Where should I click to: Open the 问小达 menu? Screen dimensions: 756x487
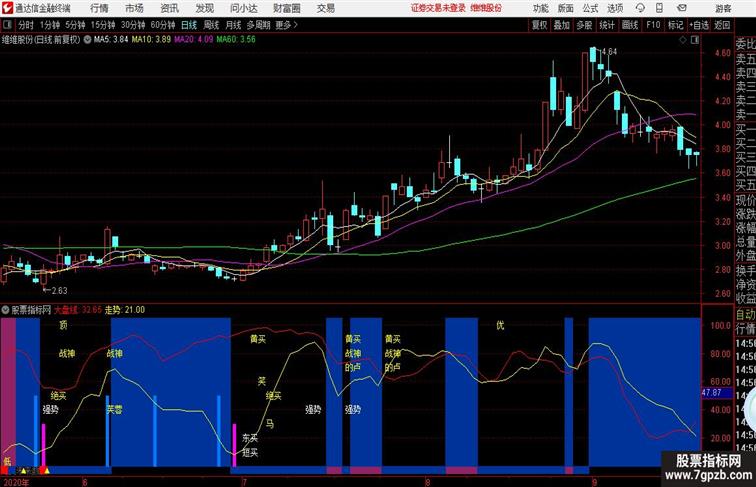click(x=244, y=8)
